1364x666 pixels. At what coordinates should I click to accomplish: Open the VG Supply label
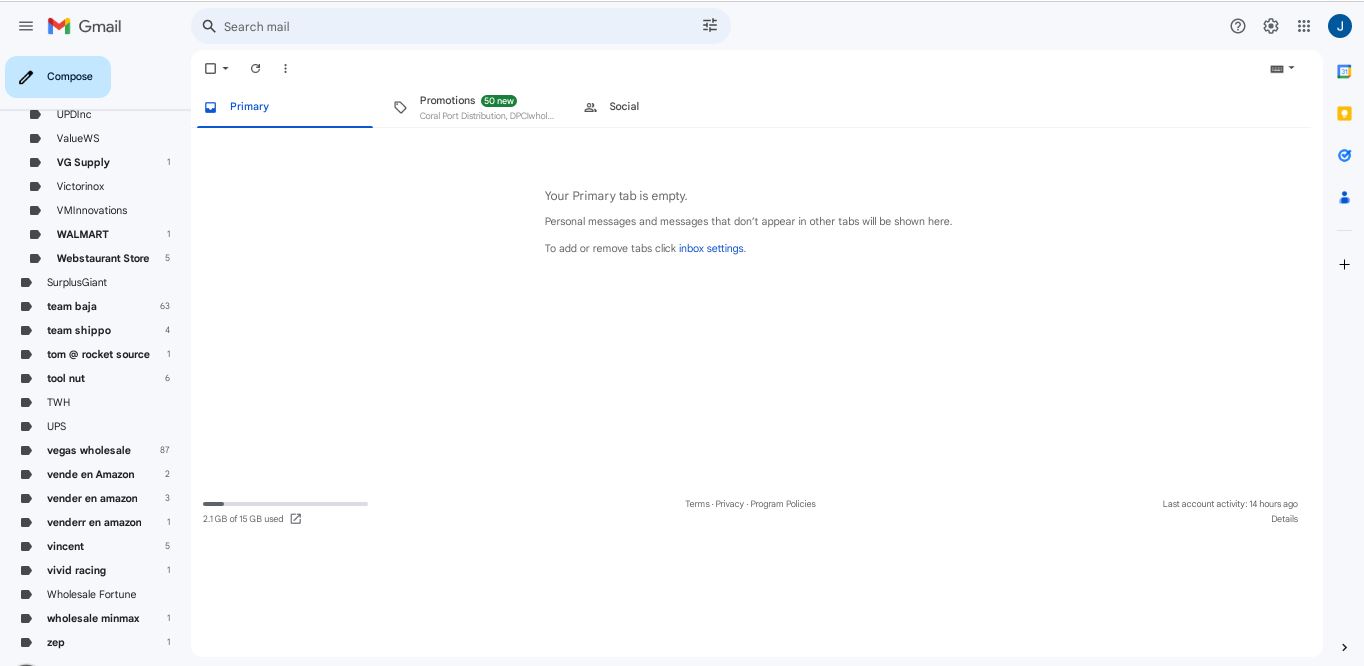[83, 162]
